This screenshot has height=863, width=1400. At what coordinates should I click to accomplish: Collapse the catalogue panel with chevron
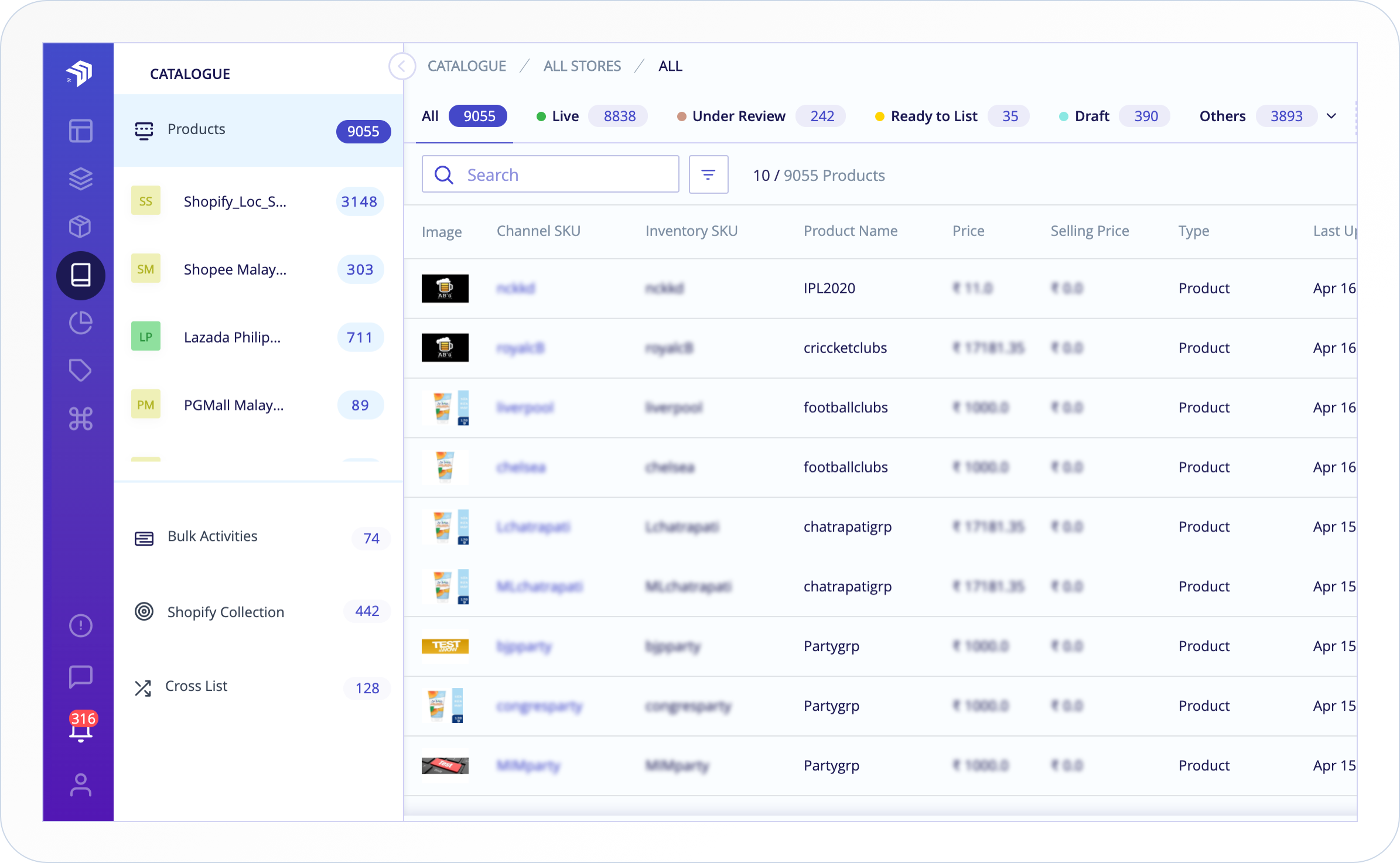click(x=402, y=66)
